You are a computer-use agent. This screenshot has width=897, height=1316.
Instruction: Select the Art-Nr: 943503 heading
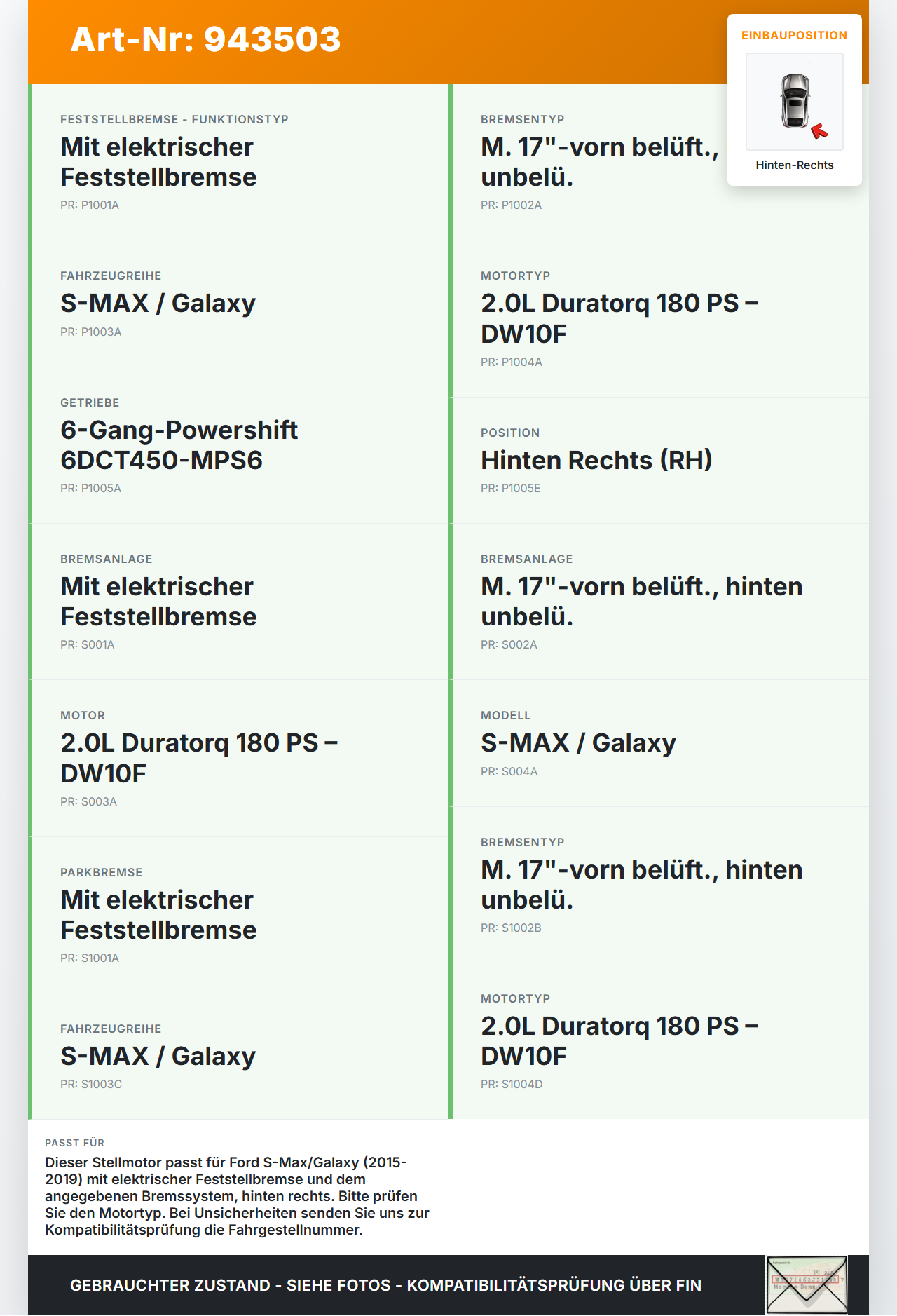coord(205,39)
